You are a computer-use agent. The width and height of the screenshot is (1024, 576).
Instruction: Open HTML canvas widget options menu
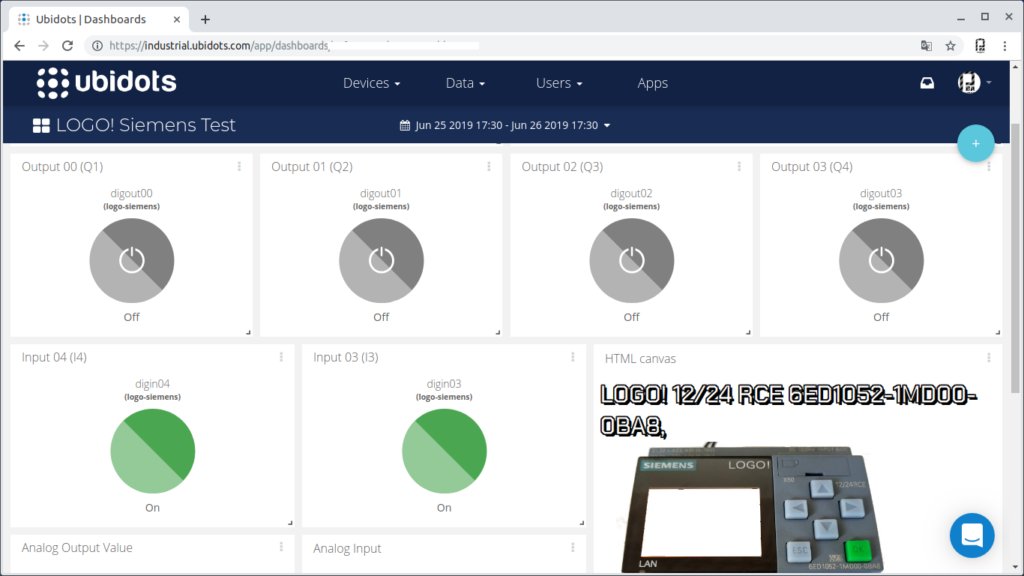pos(989,358)
